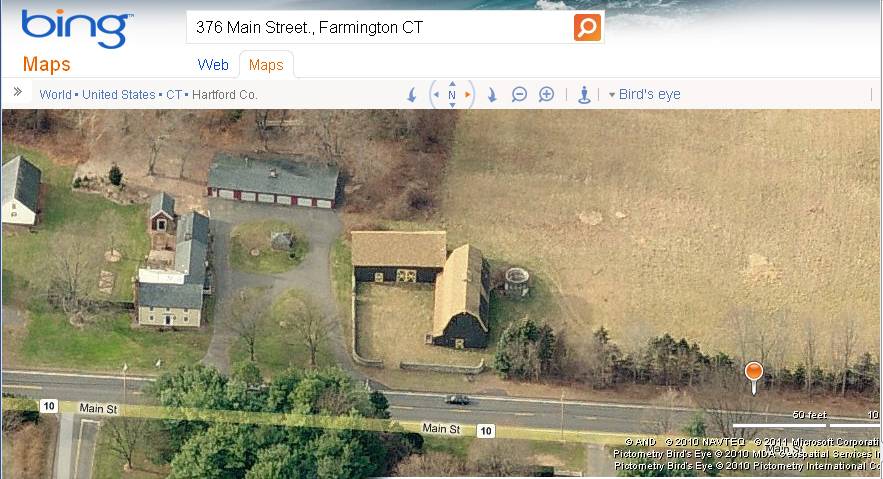Expand the sidebar with double chevron
The width and height of the screenshot is (883, 479).
[x=18, y=92]
